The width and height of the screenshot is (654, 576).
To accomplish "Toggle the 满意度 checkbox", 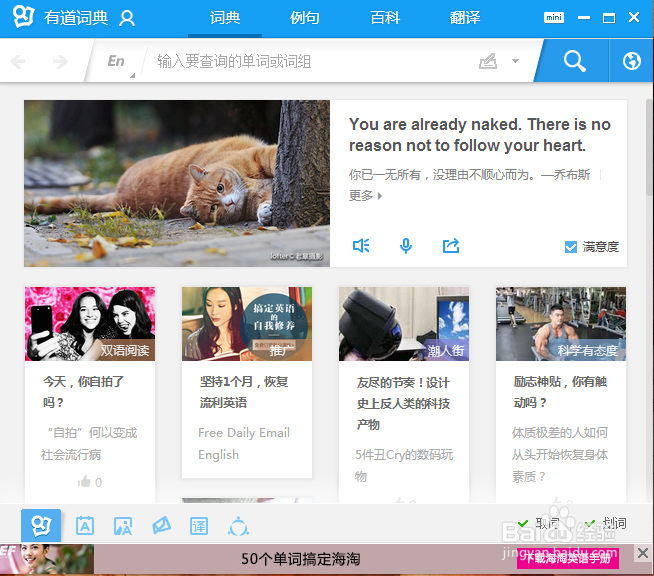I will [571, 247].
